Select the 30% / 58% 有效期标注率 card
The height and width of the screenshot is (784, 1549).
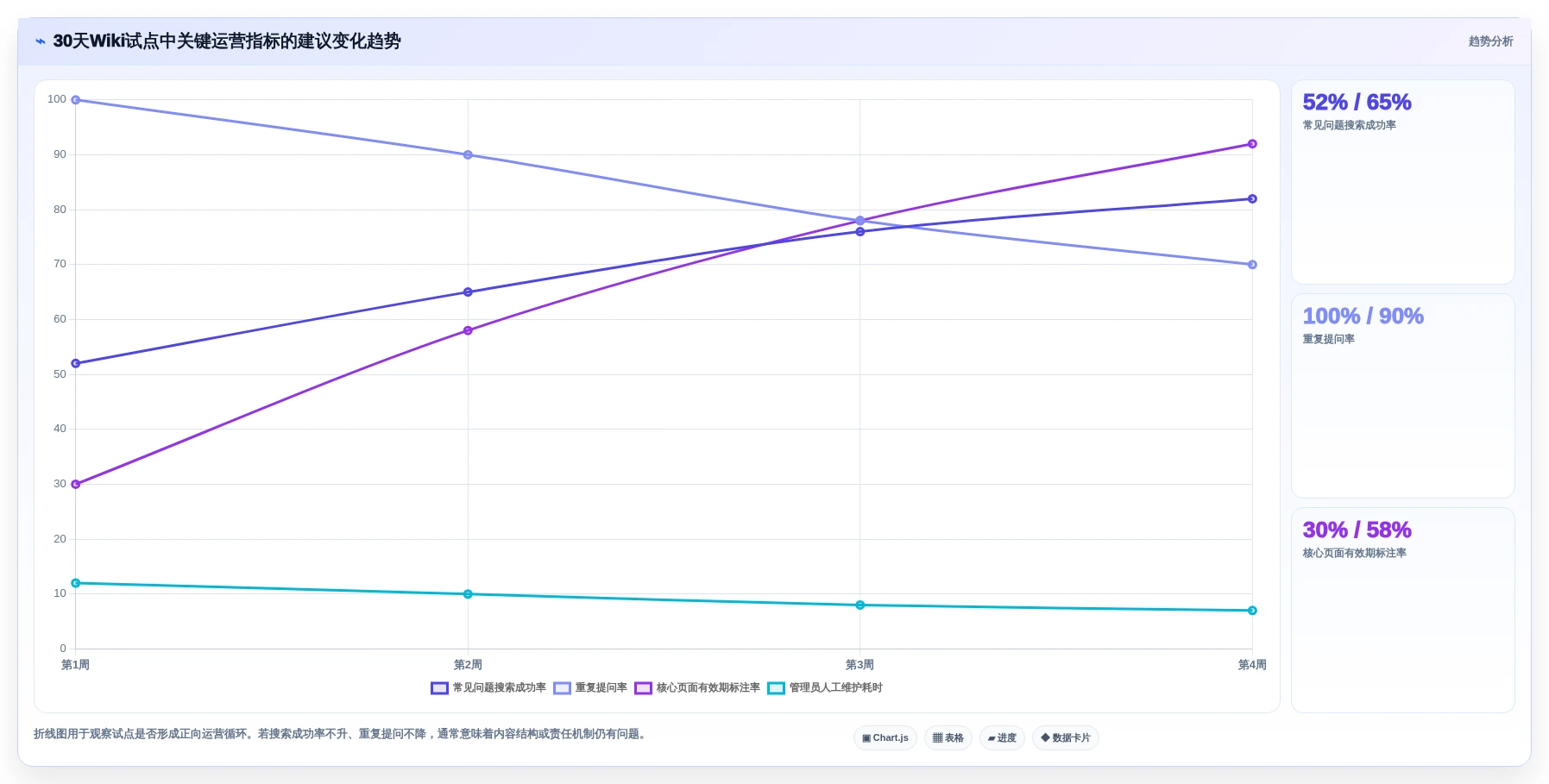click(x=1402, y=610)
